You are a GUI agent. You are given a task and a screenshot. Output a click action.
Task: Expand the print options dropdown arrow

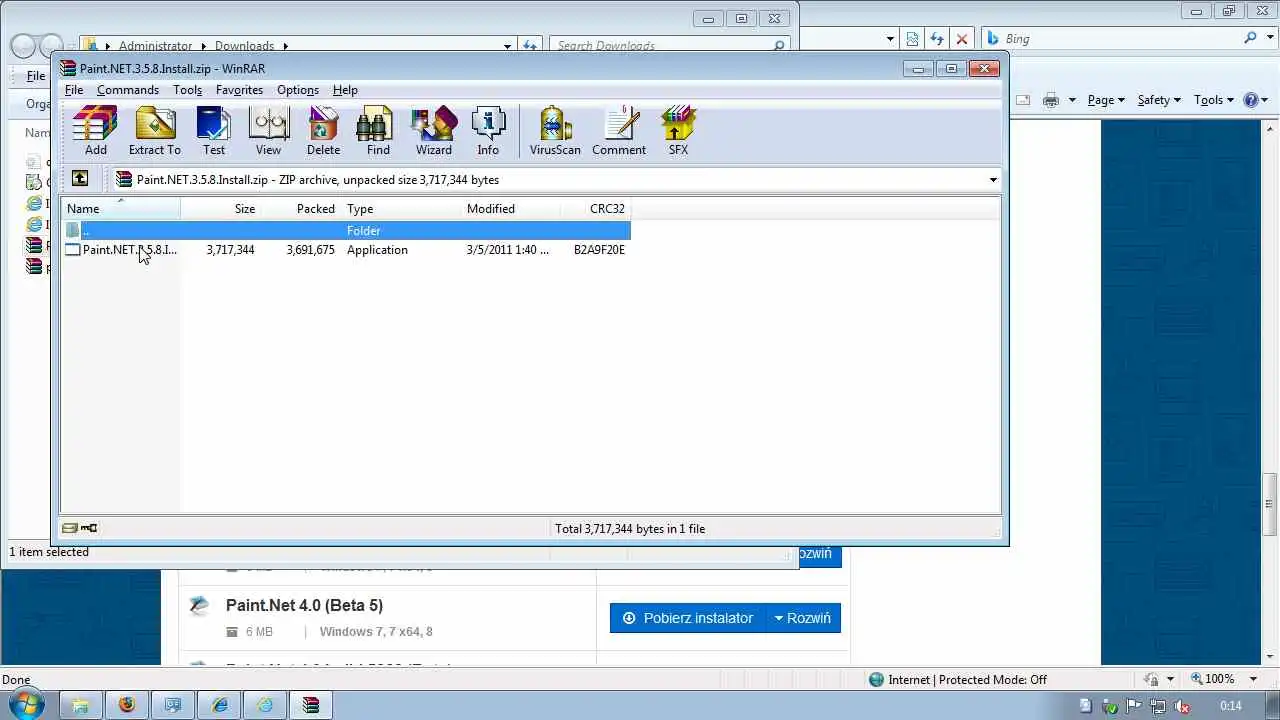1072,100
